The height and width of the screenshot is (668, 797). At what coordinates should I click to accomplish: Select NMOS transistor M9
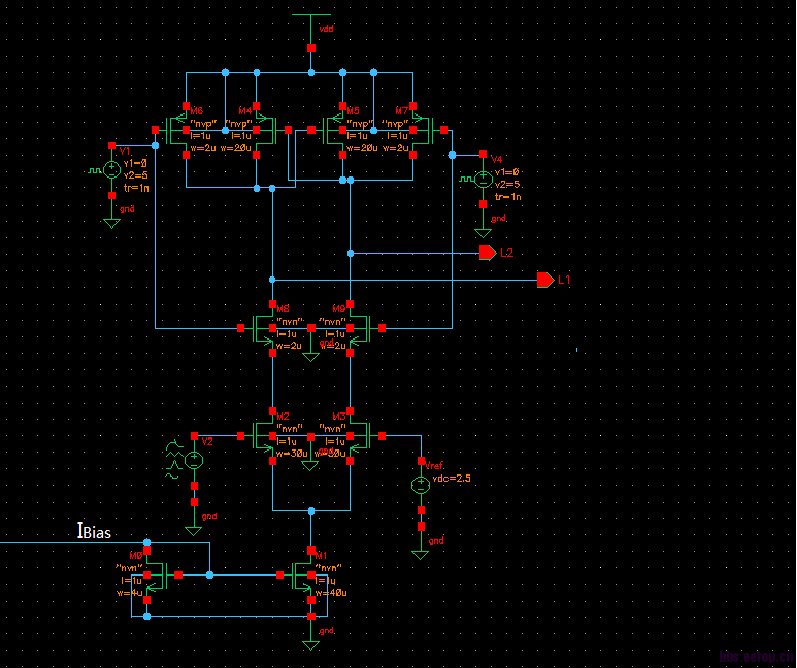coord(360,328)
